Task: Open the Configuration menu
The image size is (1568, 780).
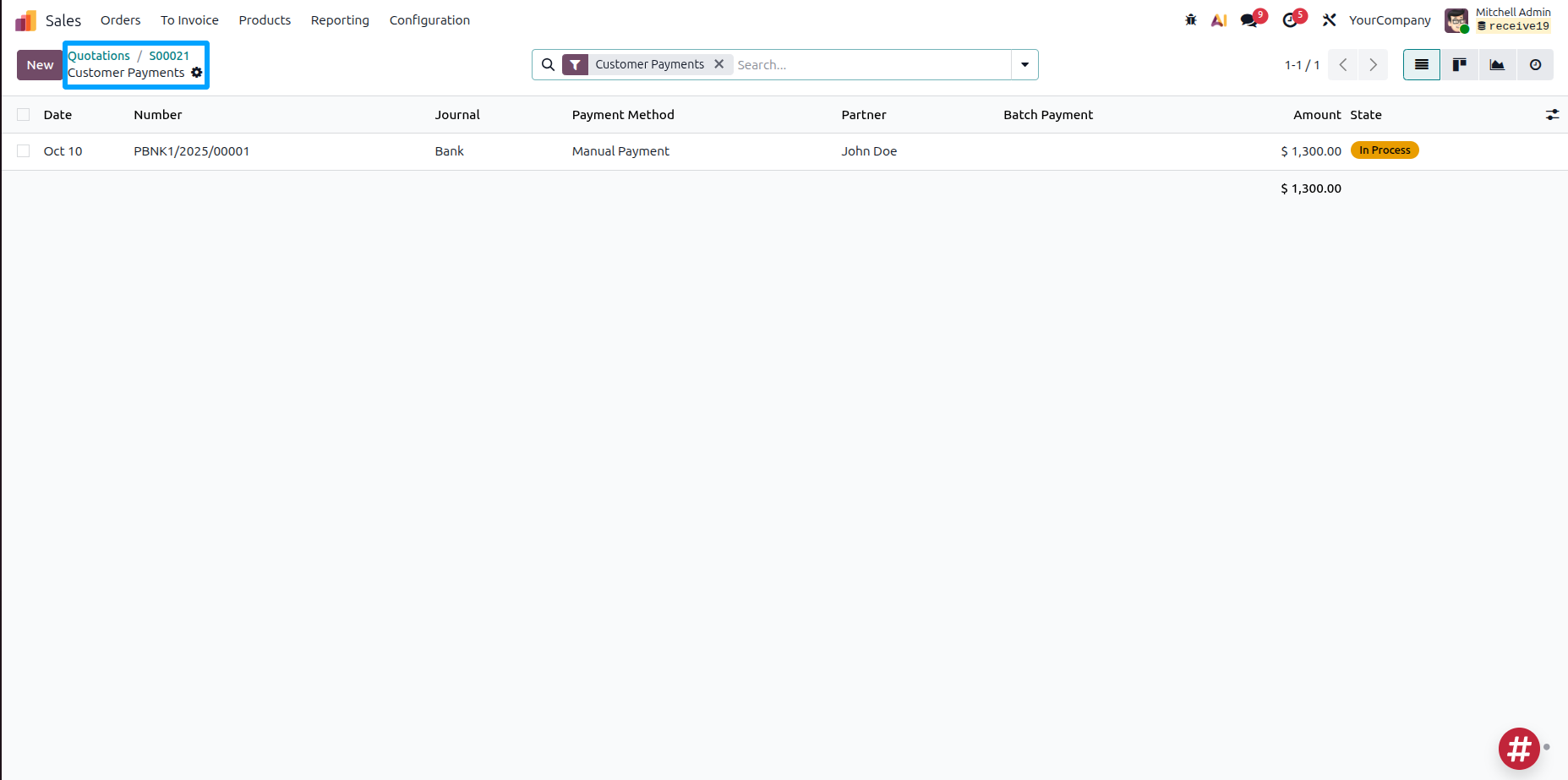Action: coord(429,20)
